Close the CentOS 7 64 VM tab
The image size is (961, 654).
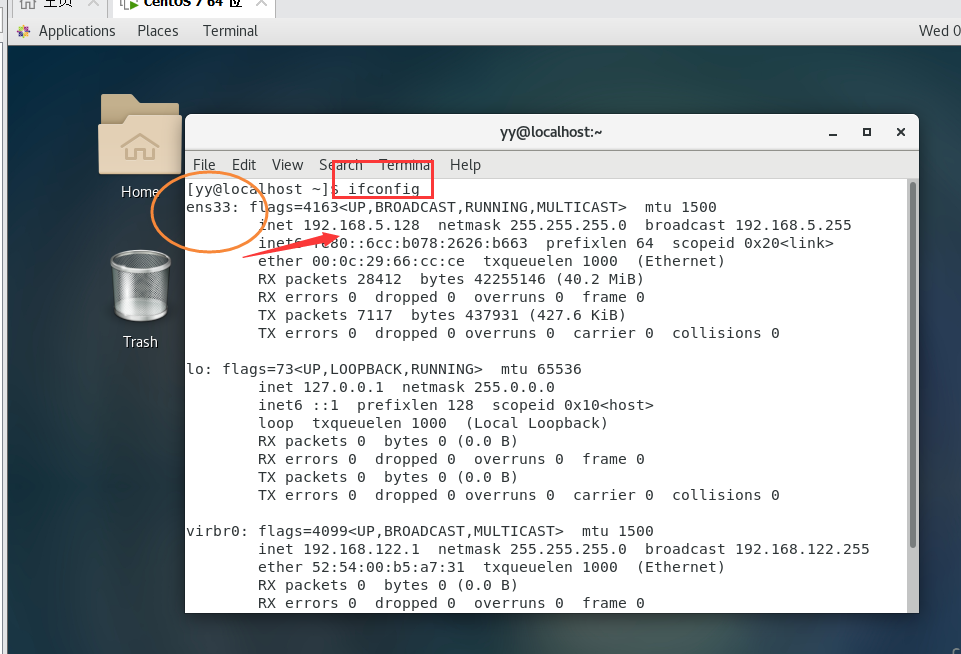click(261, 4)
